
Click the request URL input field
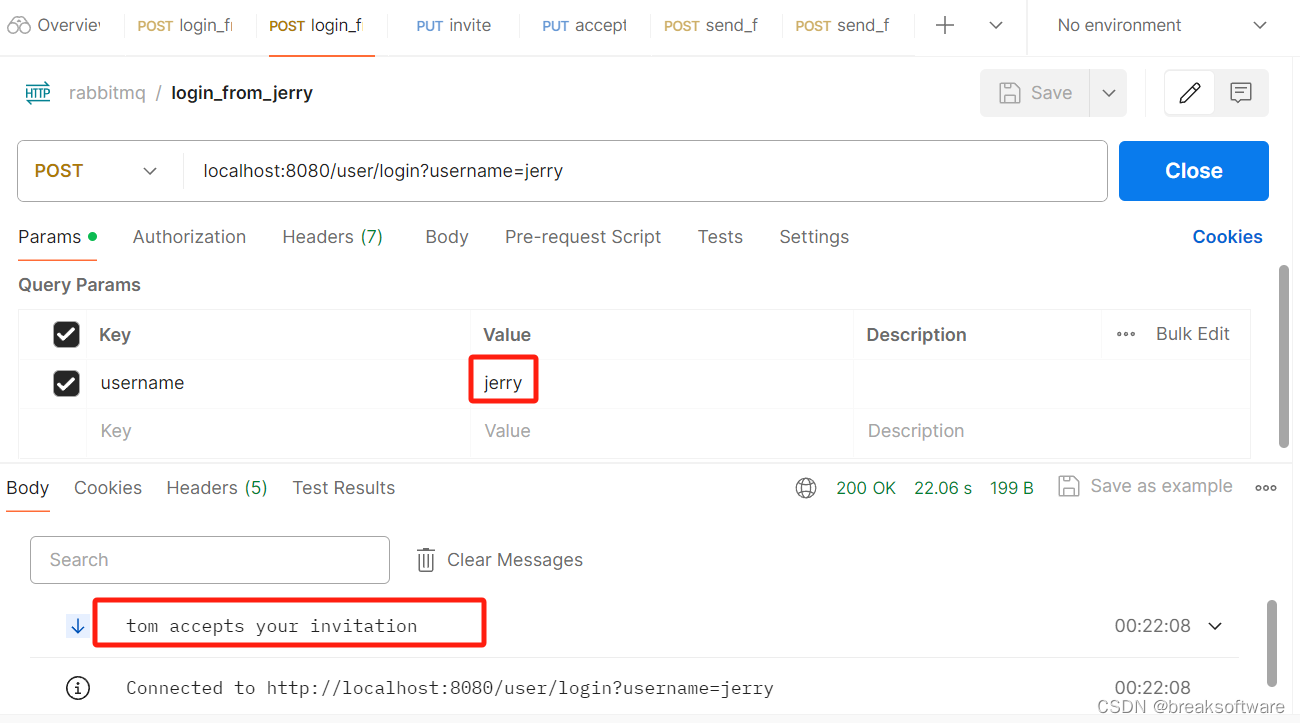pyautogui.click(x=643, y=171)
